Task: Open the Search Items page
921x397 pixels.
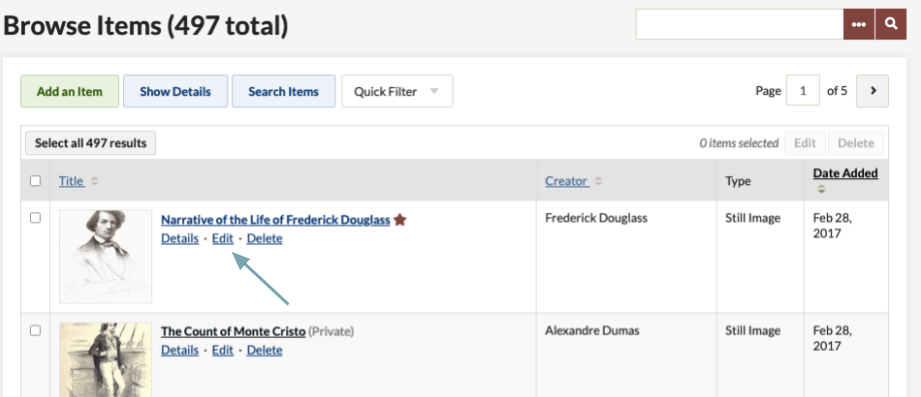Action: [284, 91]
